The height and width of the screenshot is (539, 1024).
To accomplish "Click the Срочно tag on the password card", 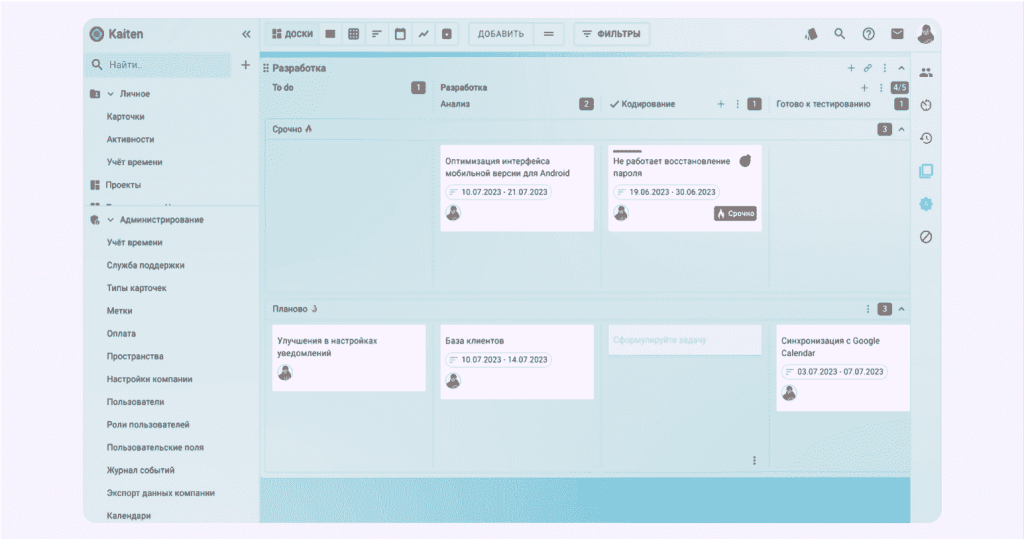I will [x=735, y=213].
